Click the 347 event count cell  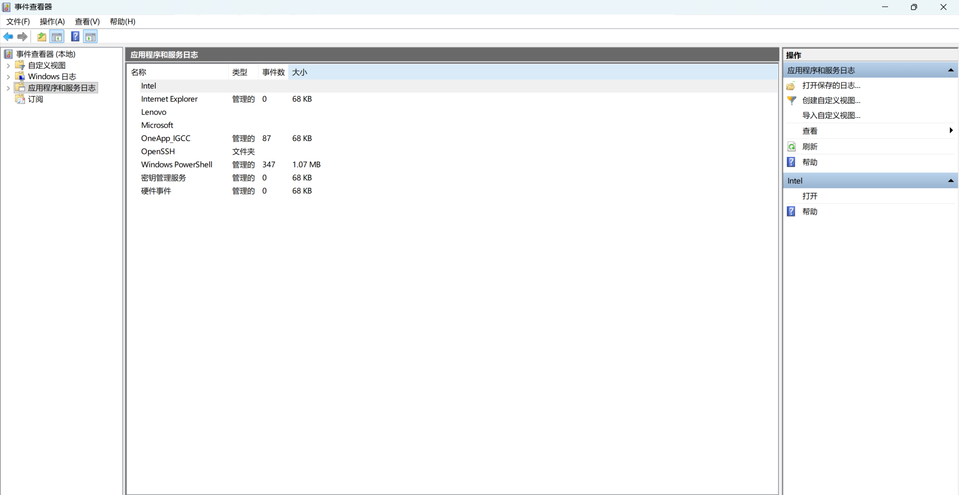(x=268, y=165)
